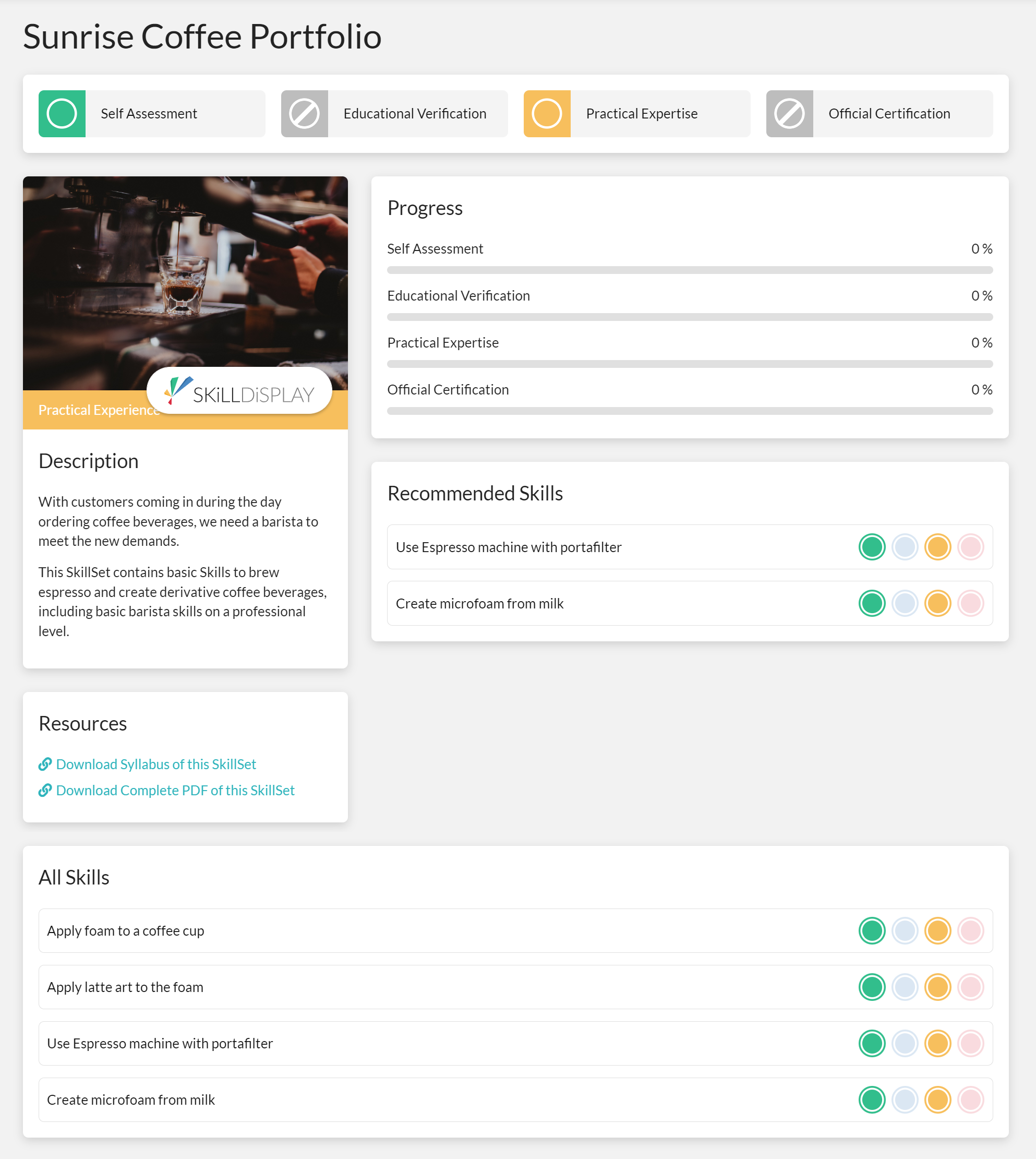Click blue circle for Apply latte art
Screen dimensions: 1036x1159
tap(905, 987)
